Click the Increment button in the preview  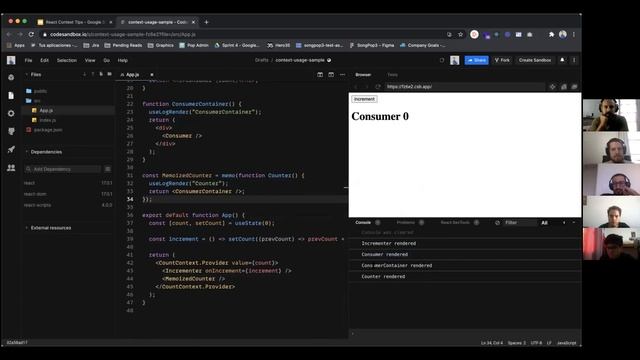pos(364,99)
